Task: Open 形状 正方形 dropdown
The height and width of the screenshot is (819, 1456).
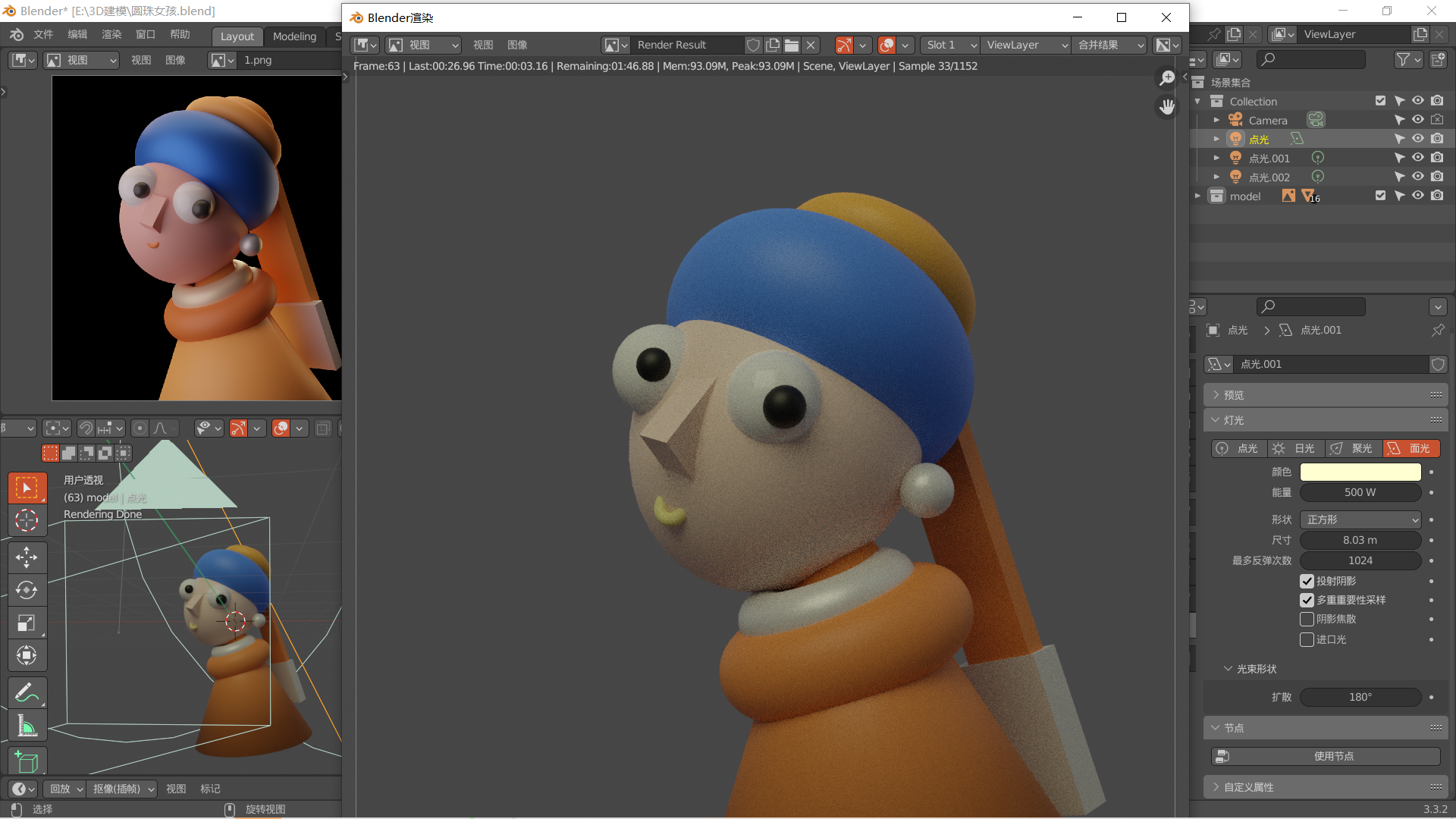Action: [1360, 519]
